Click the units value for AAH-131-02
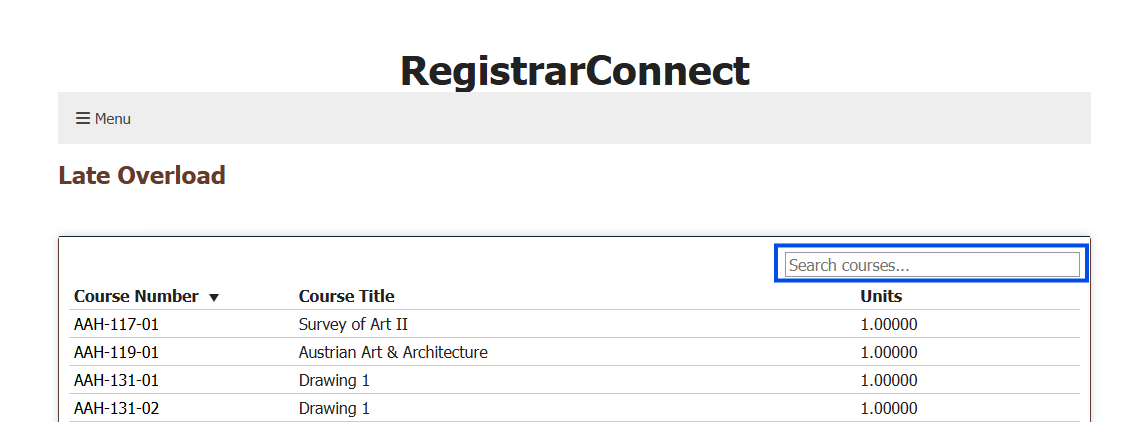The width and height of the screenshot is (1123, 422). 888,408
